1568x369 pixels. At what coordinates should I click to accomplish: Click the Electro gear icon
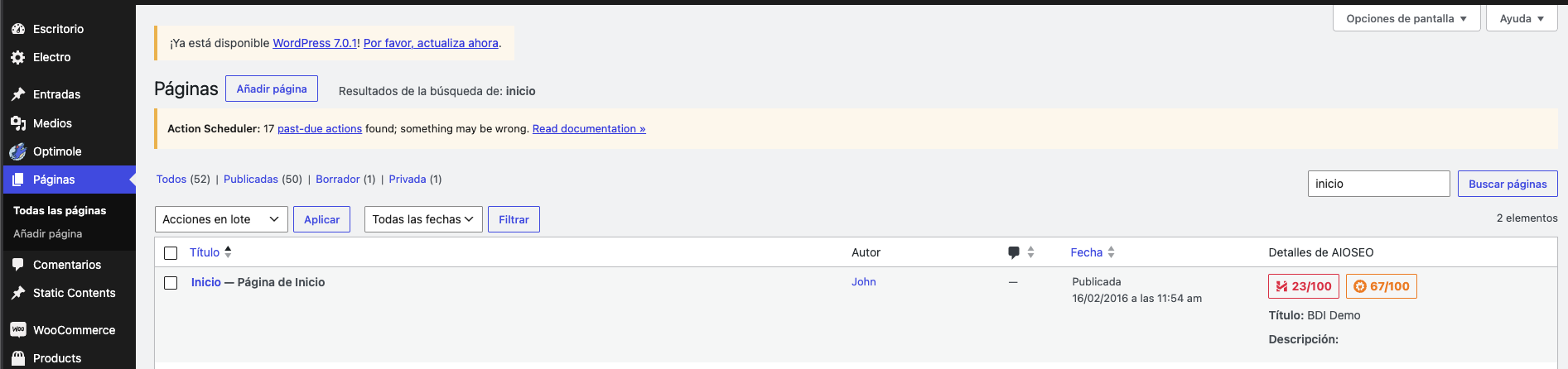click(x=17, y=57)
